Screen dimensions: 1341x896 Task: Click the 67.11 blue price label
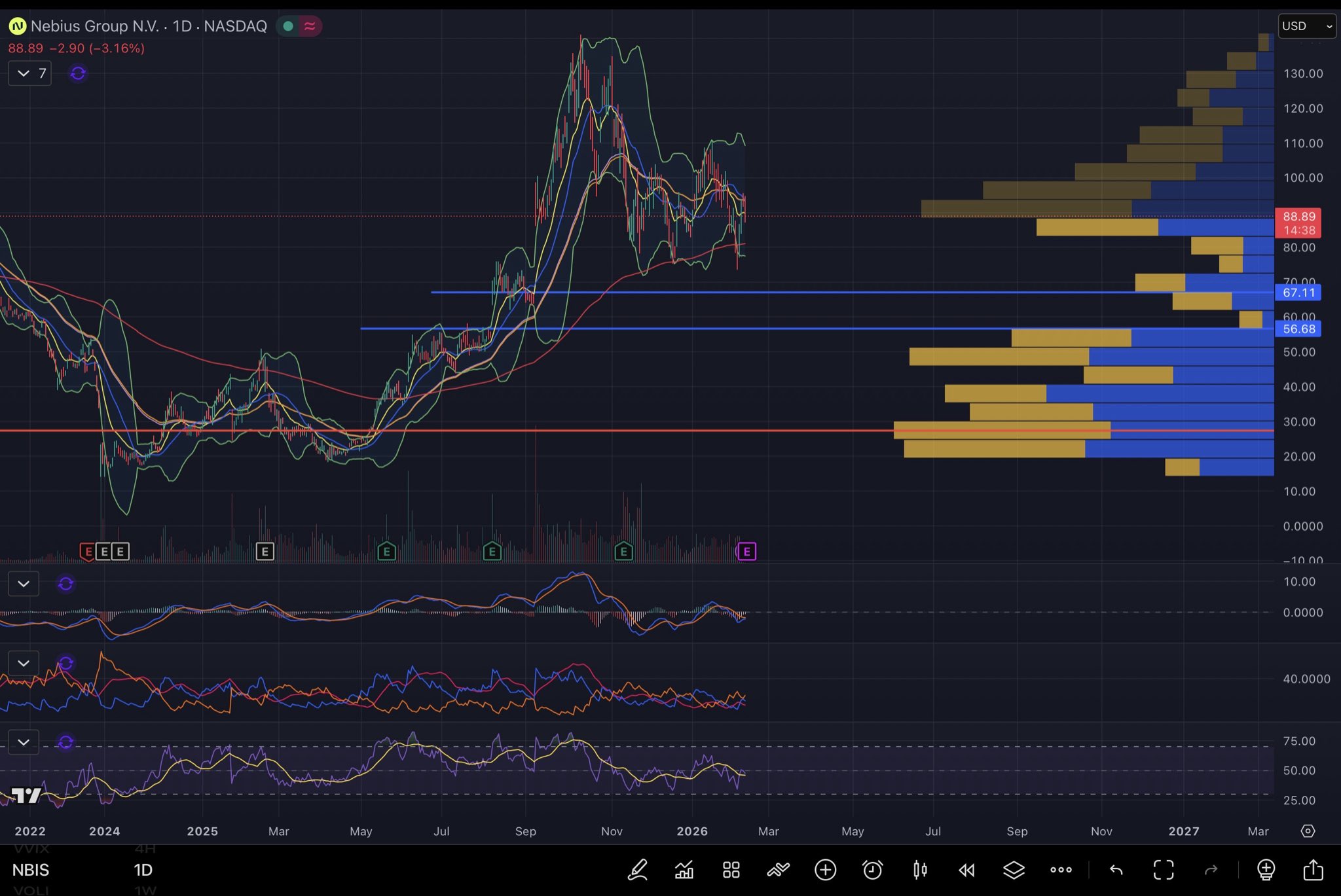click(1298, 293)
